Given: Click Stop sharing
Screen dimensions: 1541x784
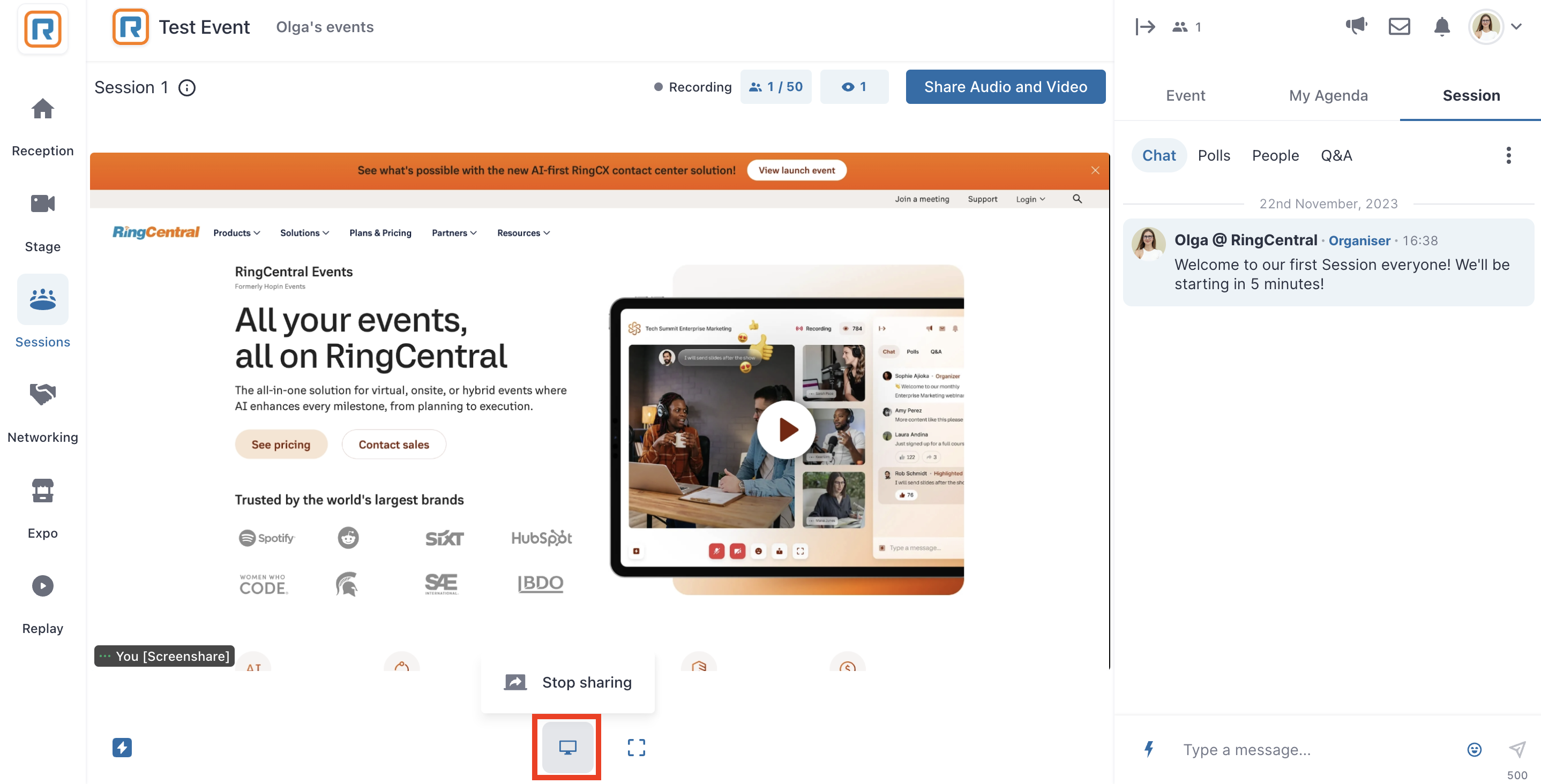Looking at the screenshot, I should [x=568, y=682].
